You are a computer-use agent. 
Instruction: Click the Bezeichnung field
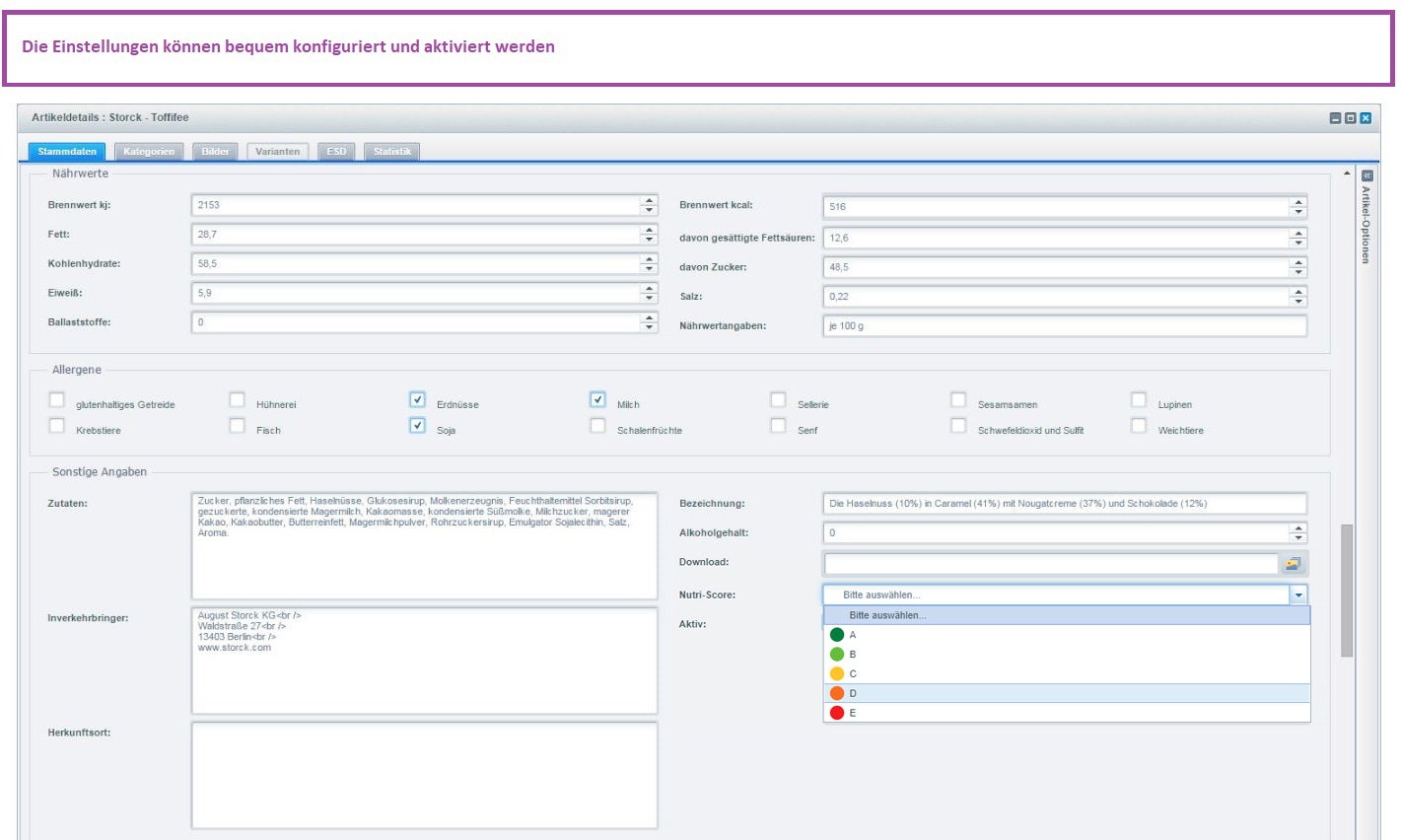click(x=1065, y=504)
